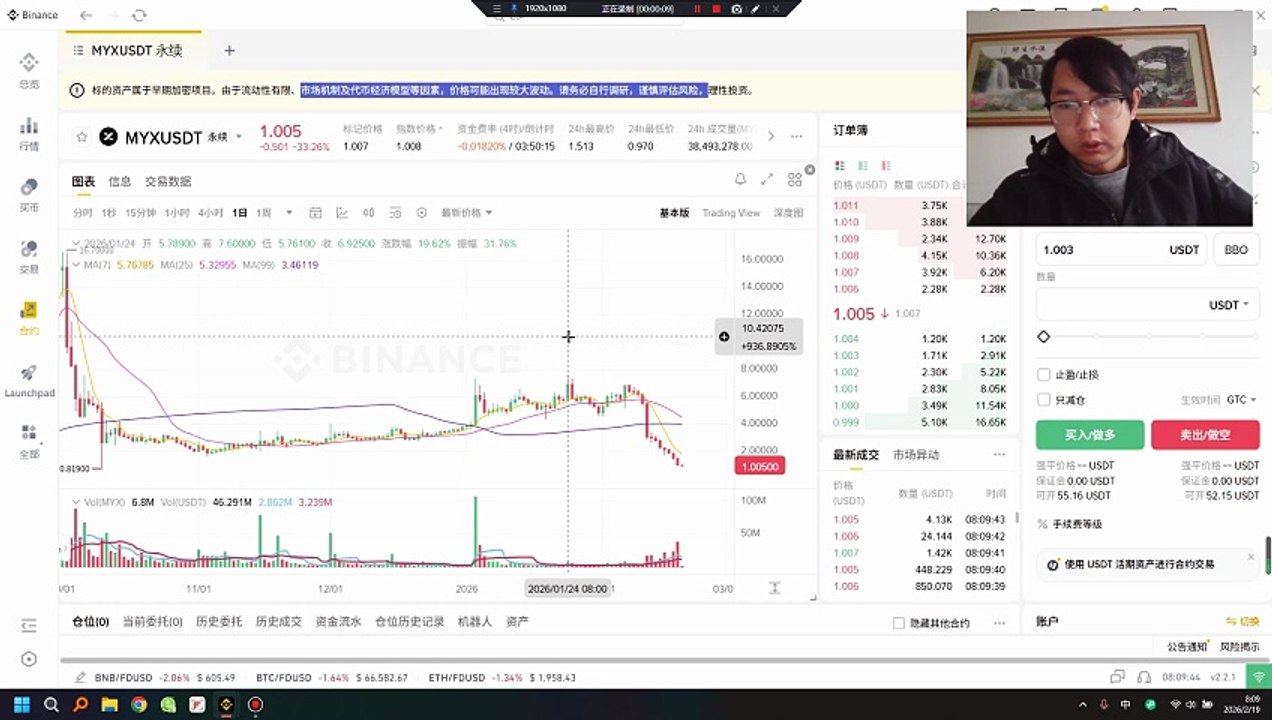Open the 历史委托 order history tab

[219, 622]
